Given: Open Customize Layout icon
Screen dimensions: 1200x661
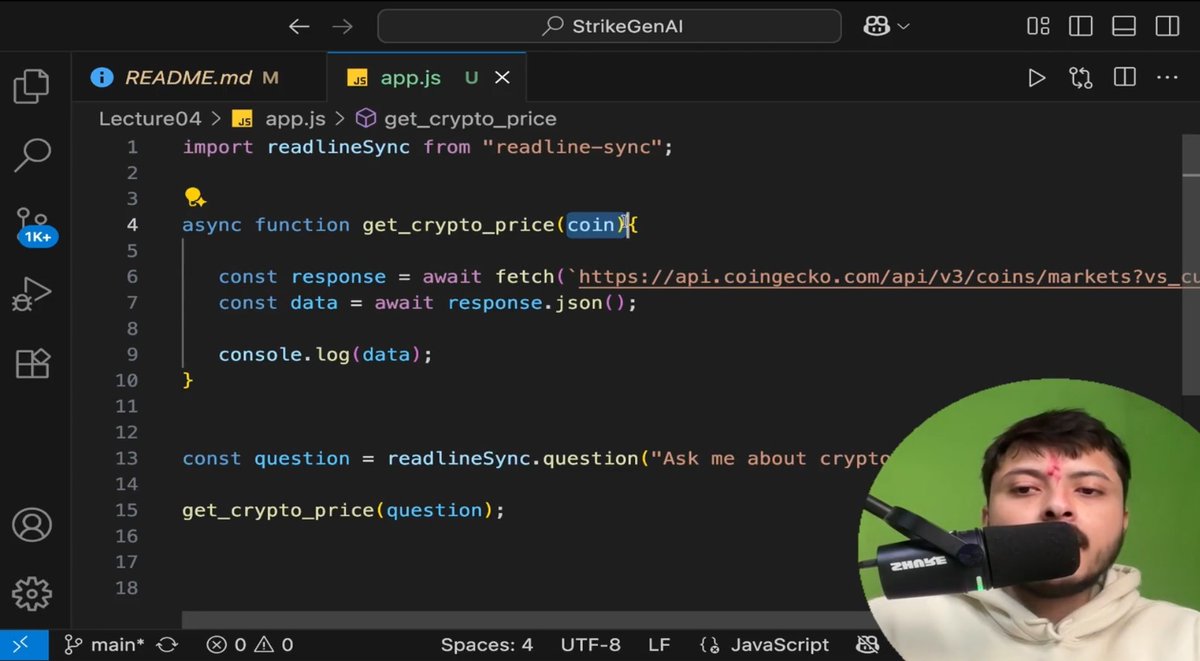Looking at the screenshot, I should point(1038,27).
